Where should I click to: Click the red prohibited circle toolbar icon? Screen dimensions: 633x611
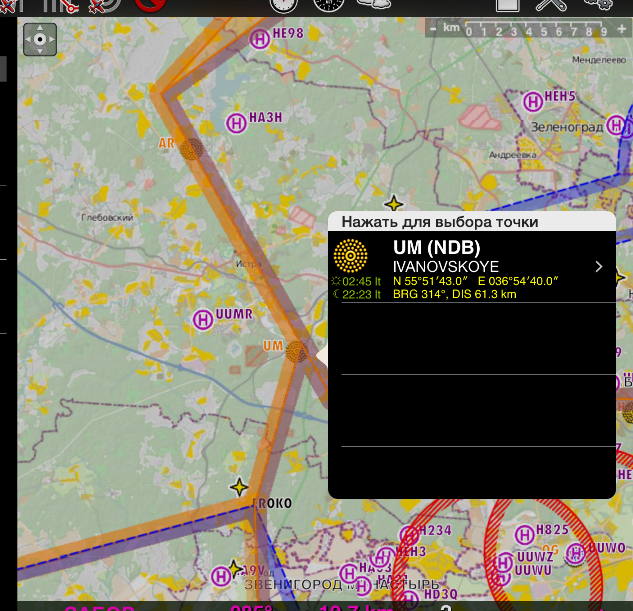click(x=150, y=5)
